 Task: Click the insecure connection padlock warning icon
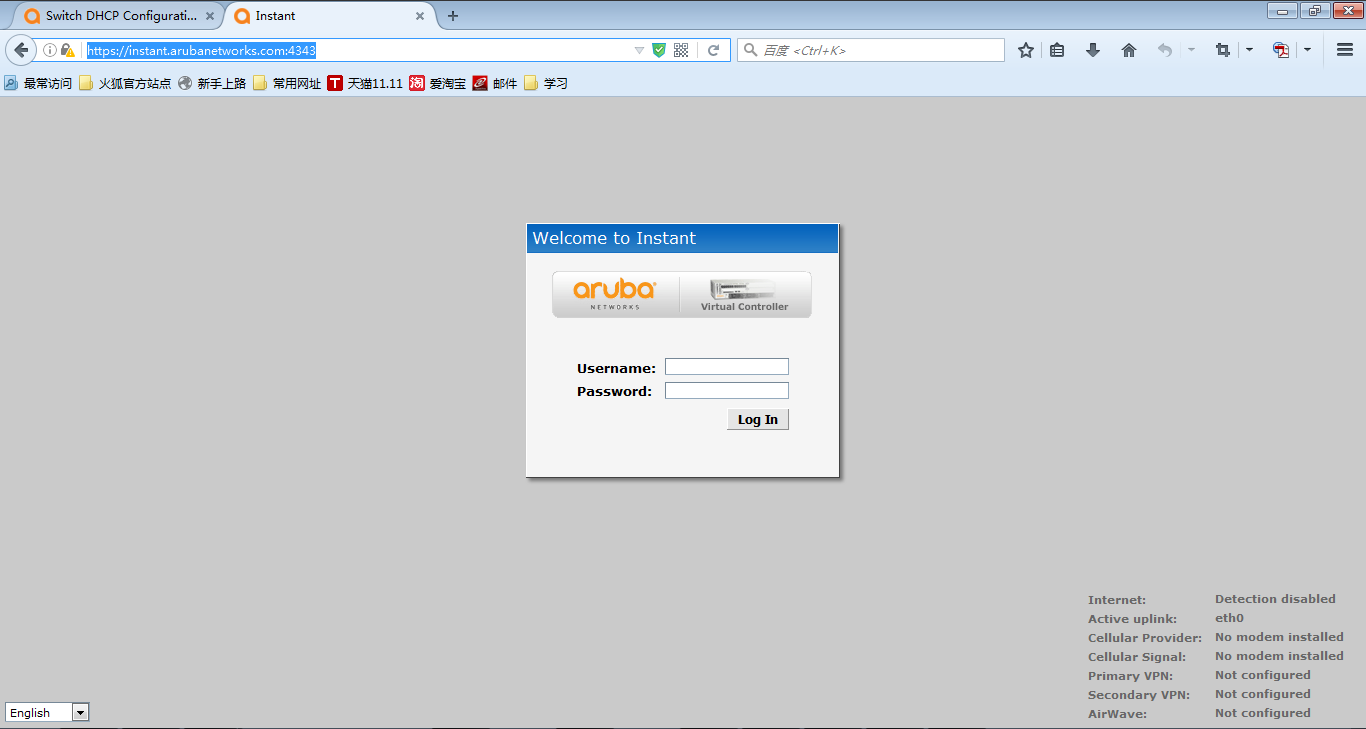click(x=67, y=50)
